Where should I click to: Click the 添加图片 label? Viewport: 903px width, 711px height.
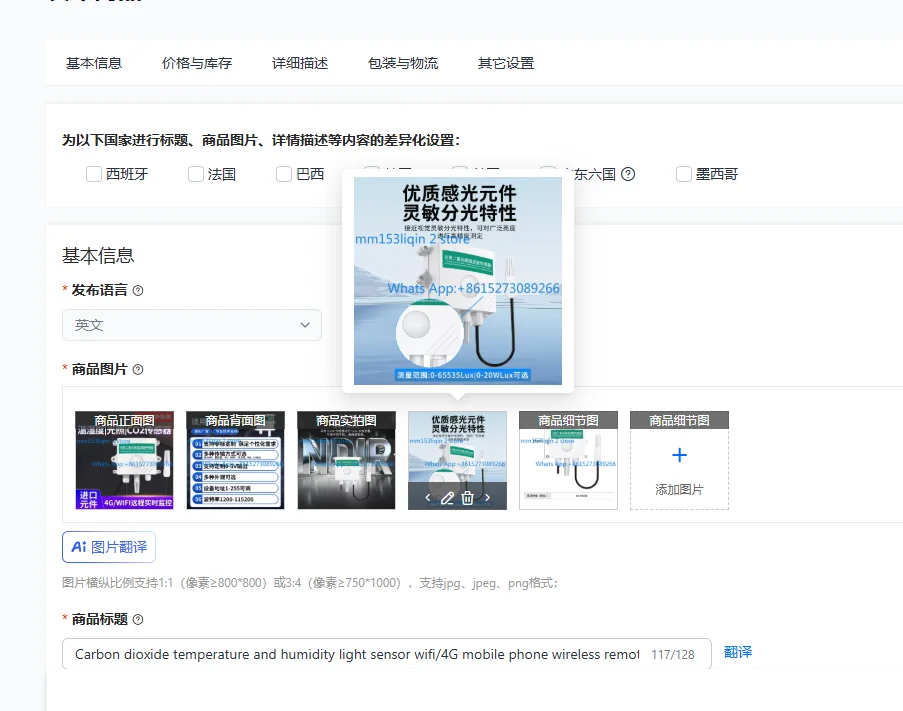coord(680,490)
